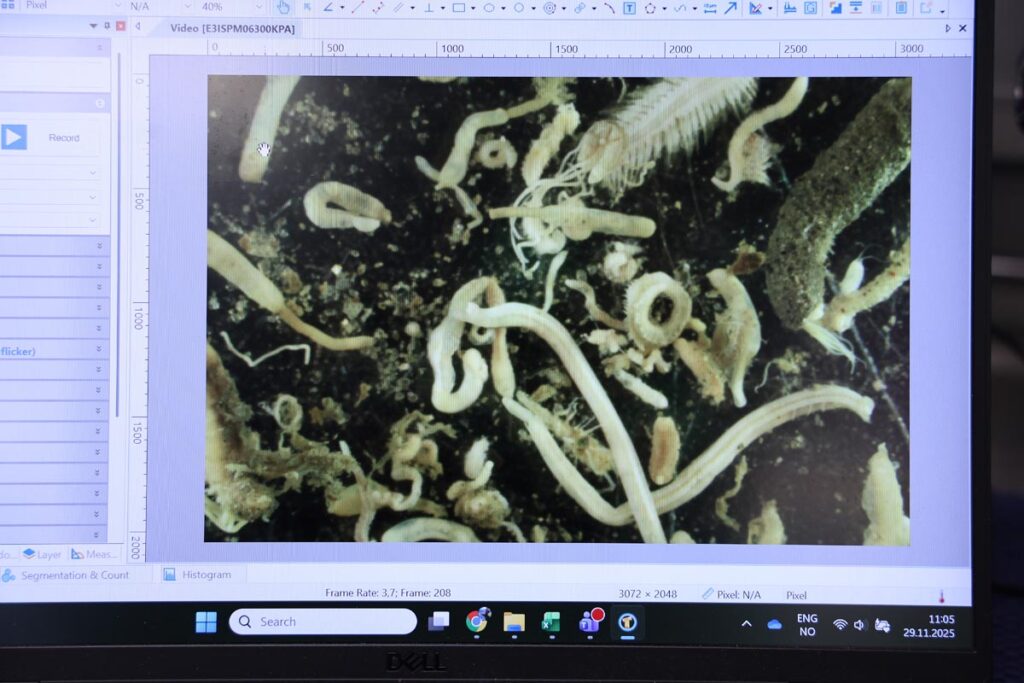Choose the polygon measurement tool
This screenshot has width=1024, height=683.
(x=650, y=8)
